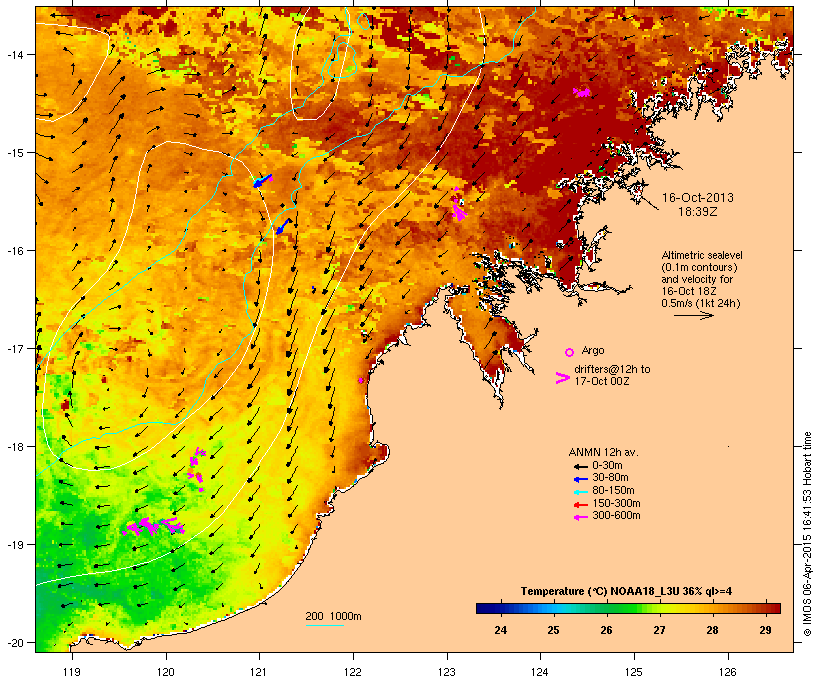The width and height of the screenshot is (820, 680).
Task: Click the latitude label -14
Action: pos(15,54)
